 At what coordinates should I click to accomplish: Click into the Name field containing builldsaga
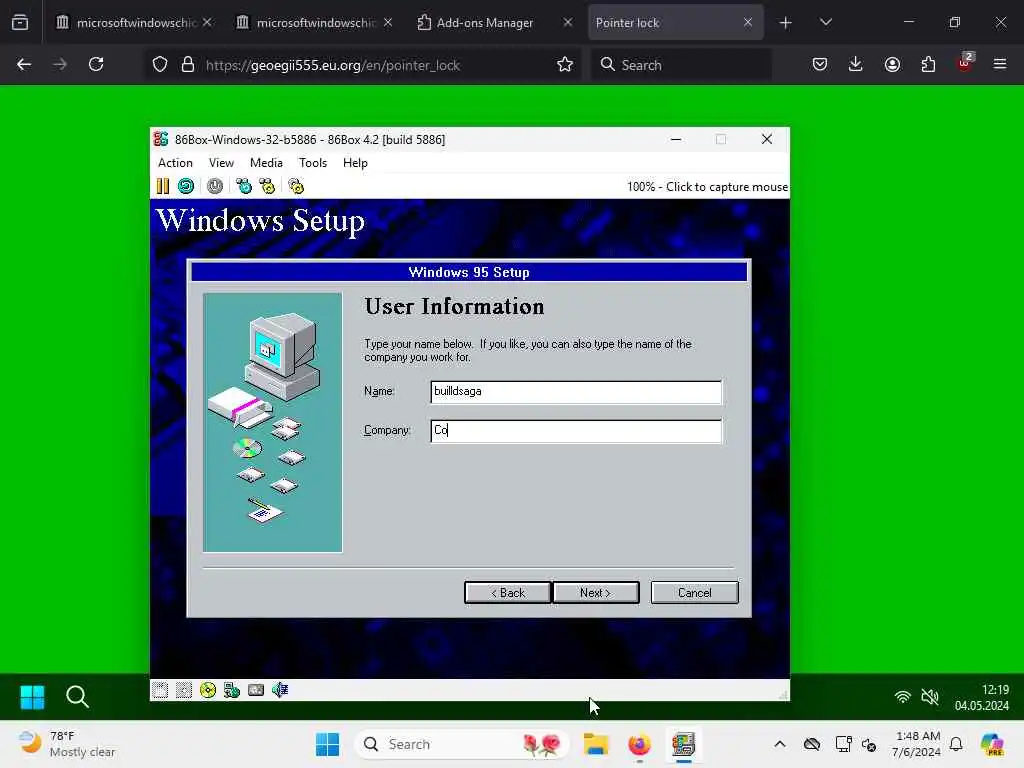tap(576, 392)
